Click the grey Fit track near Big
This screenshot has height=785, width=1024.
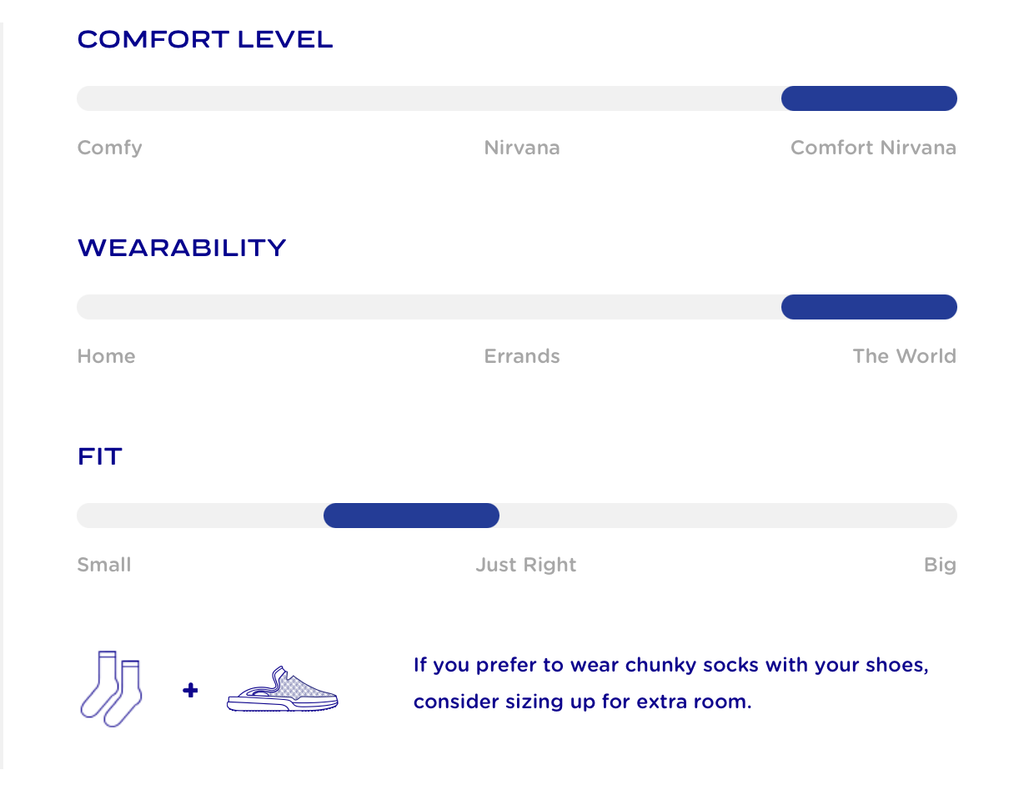coord(900,516)
